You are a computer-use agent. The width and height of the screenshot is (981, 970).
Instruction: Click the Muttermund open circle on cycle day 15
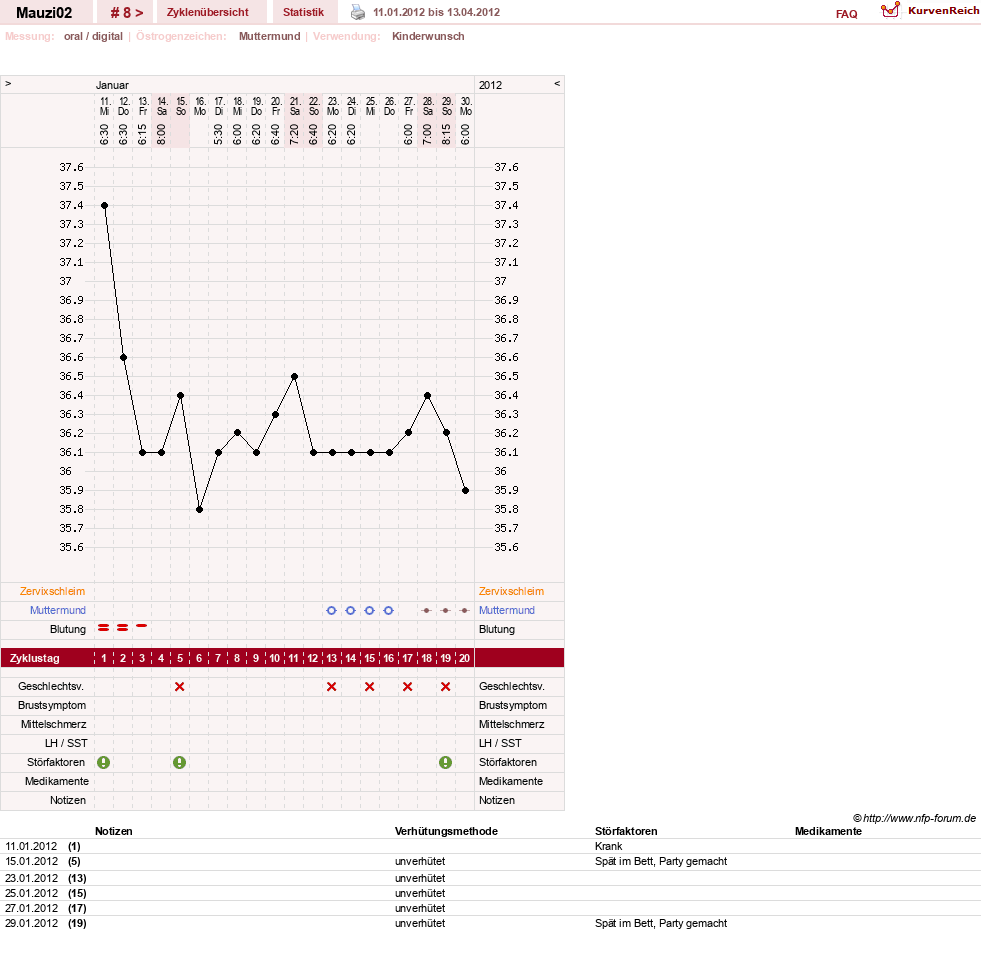370,610
